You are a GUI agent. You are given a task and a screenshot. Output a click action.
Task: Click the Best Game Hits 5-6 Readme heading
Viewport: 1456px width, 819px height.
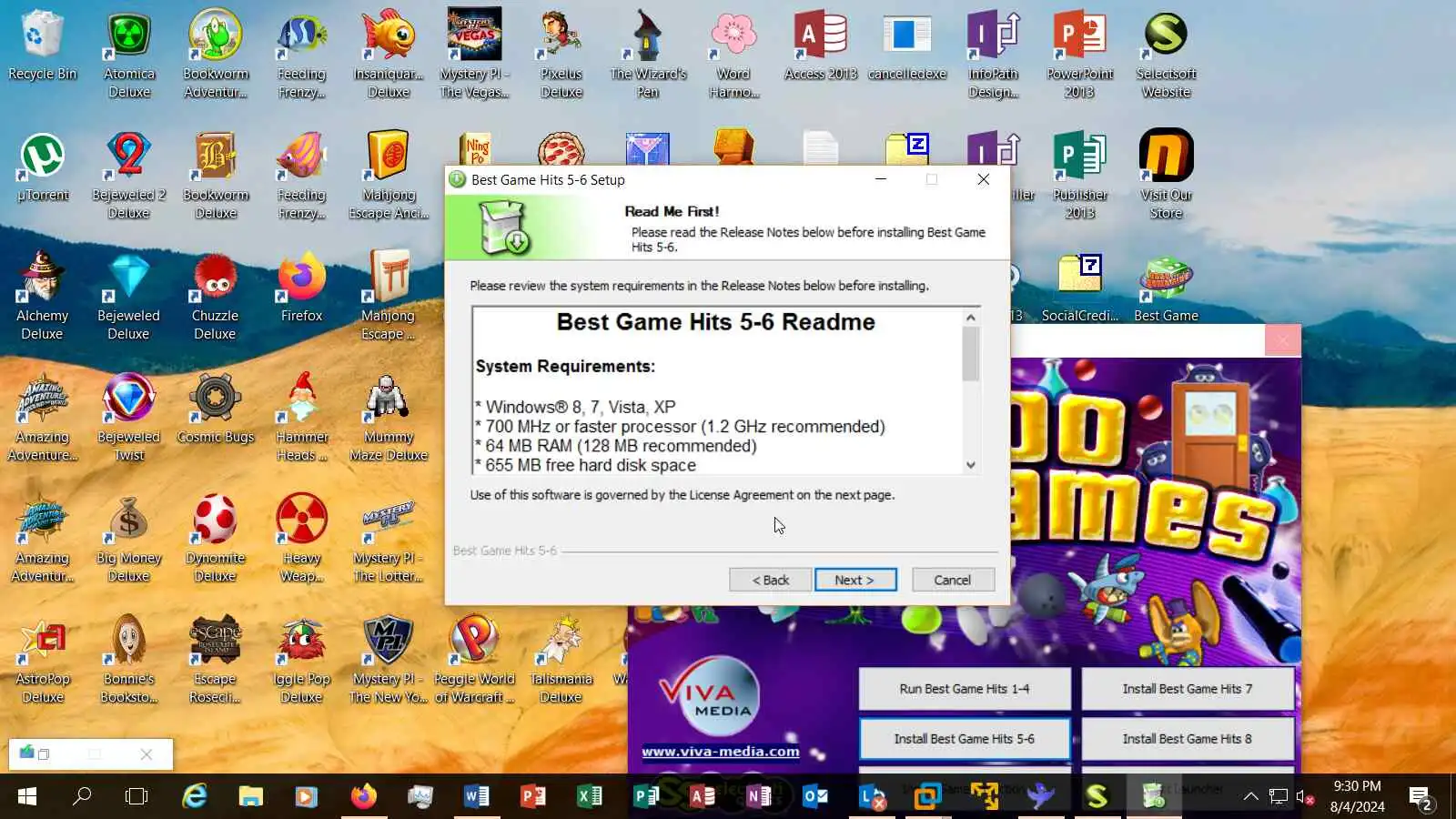(715, 322)
